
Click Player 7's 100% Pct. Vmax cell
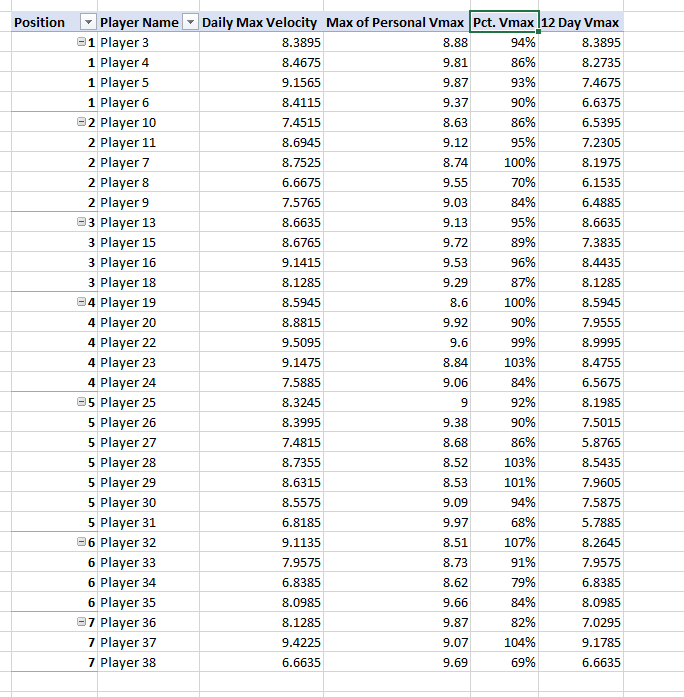coord(503,162)
